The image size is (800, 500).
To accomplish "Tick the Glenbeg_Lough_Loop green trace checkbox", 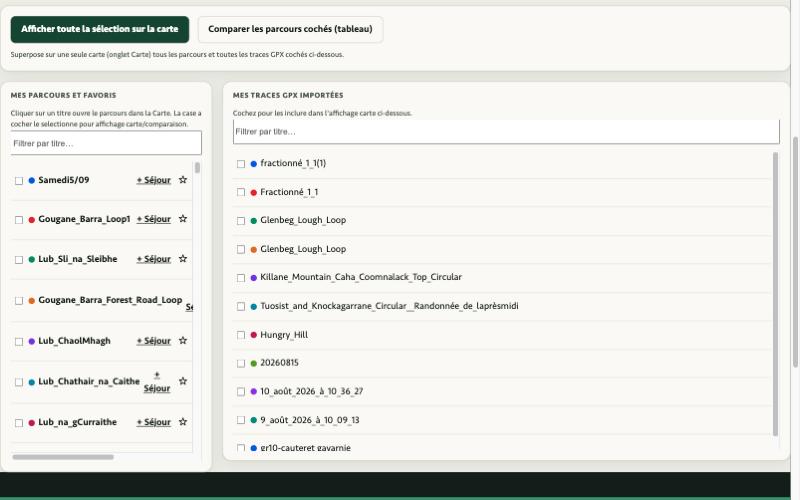I will click(x=241, y=221).
